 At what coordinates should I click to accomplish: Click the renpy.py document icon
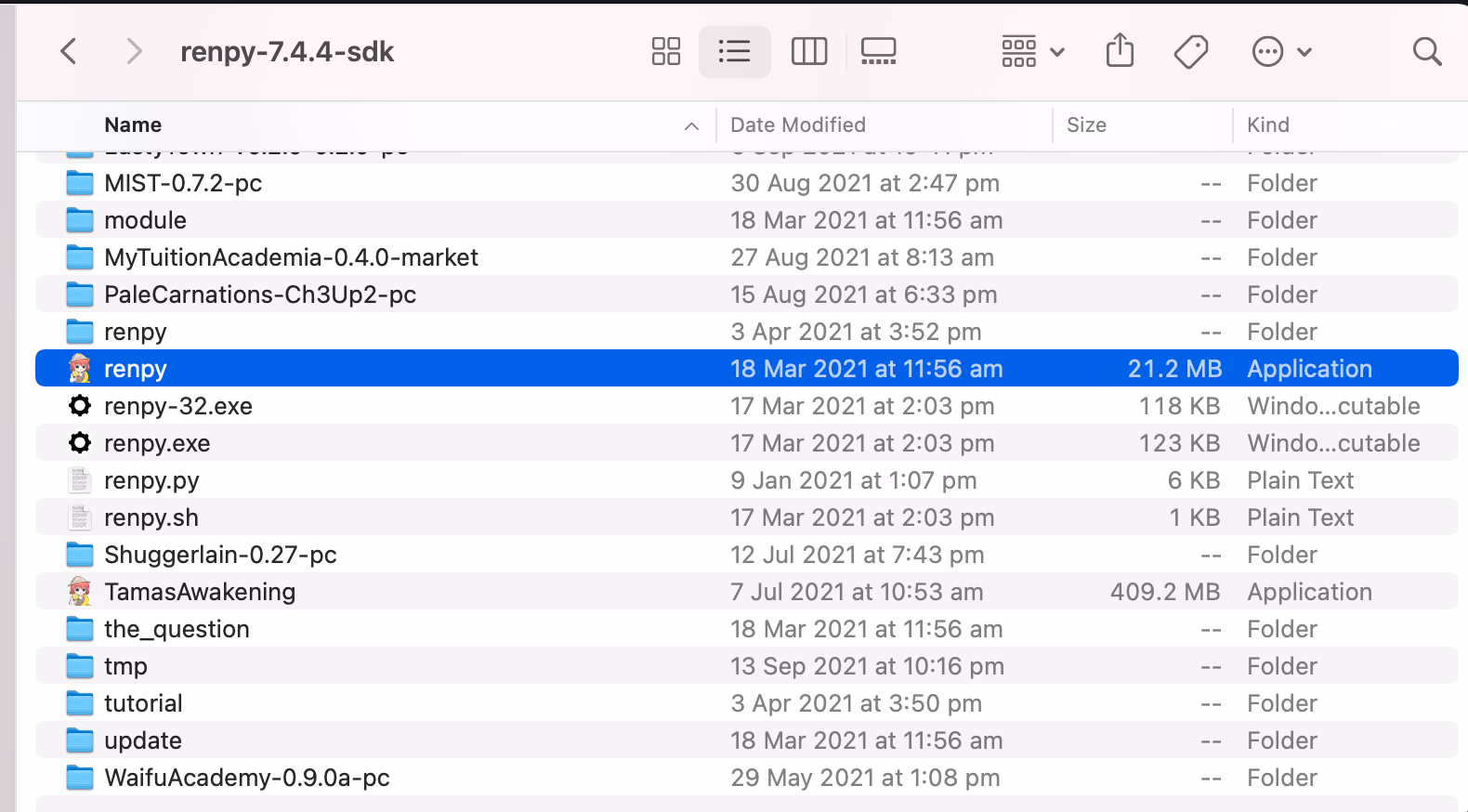(80, 480)
